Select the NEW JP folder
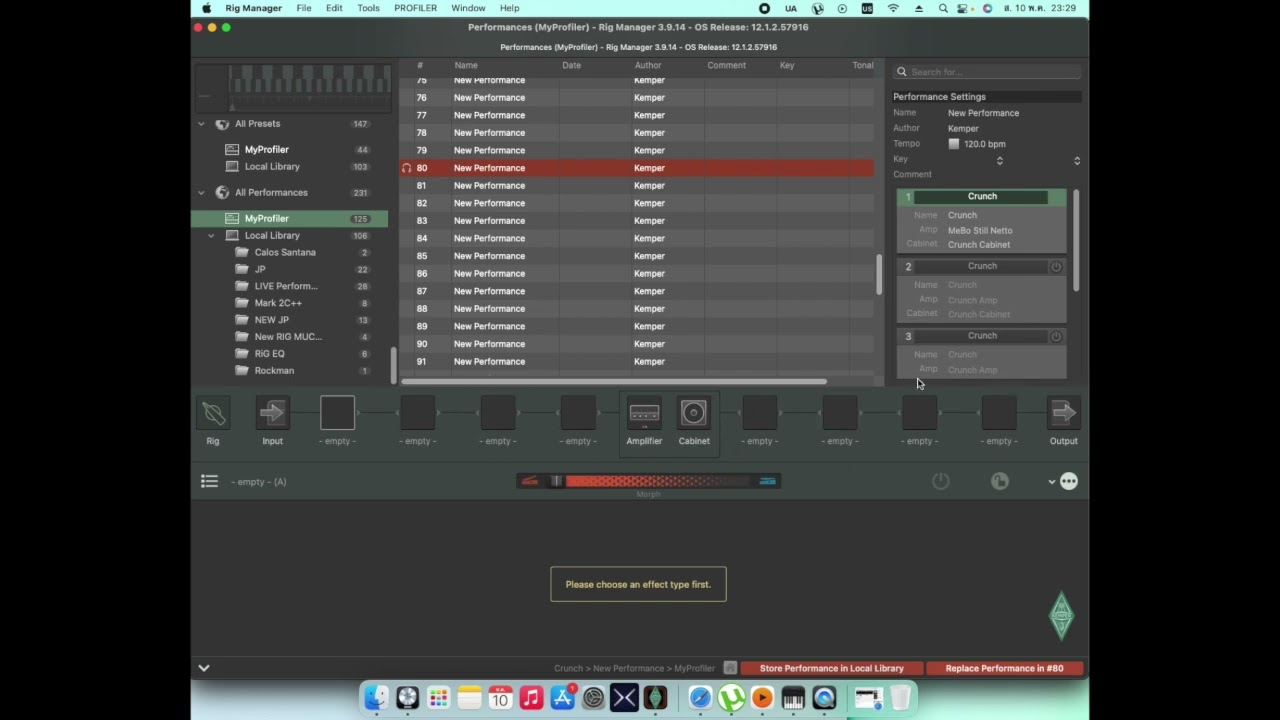1280x720 pixels. pyautogui.click(x=271, y=320)
